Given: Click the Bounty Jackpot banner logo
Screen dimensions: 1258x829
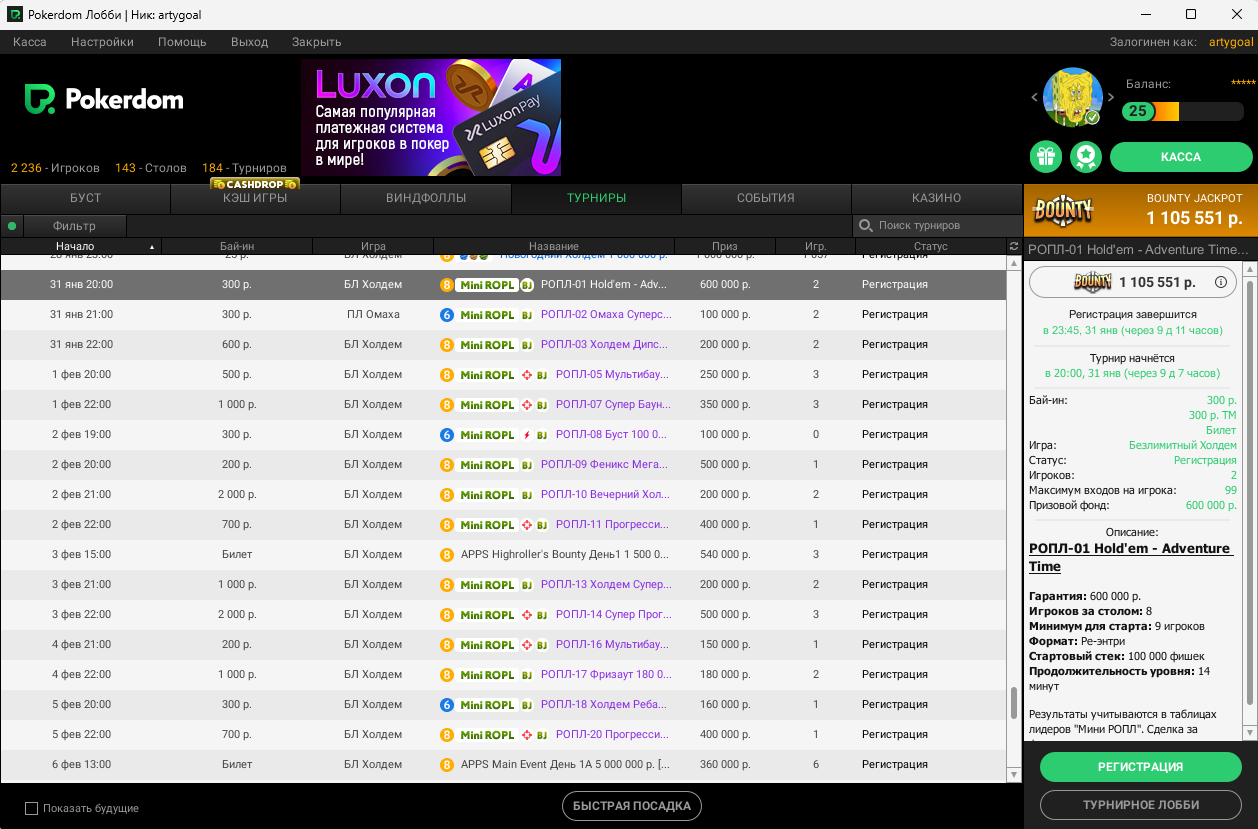Looking at the screenshot, I should click(x=1064, y=210).
